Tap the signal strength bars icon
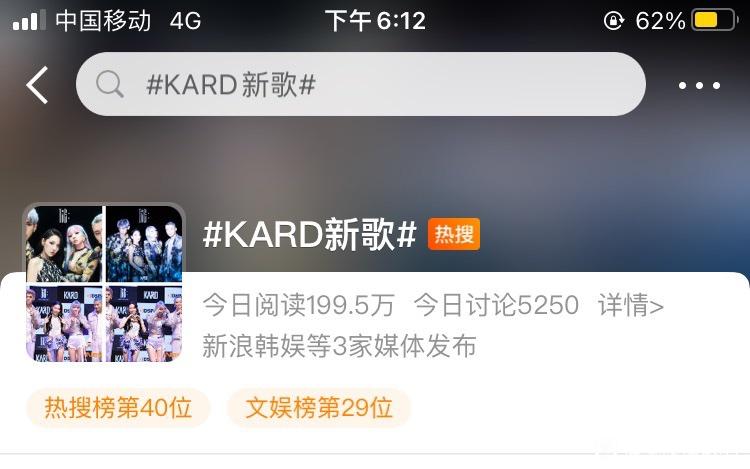 click(29, 21)
